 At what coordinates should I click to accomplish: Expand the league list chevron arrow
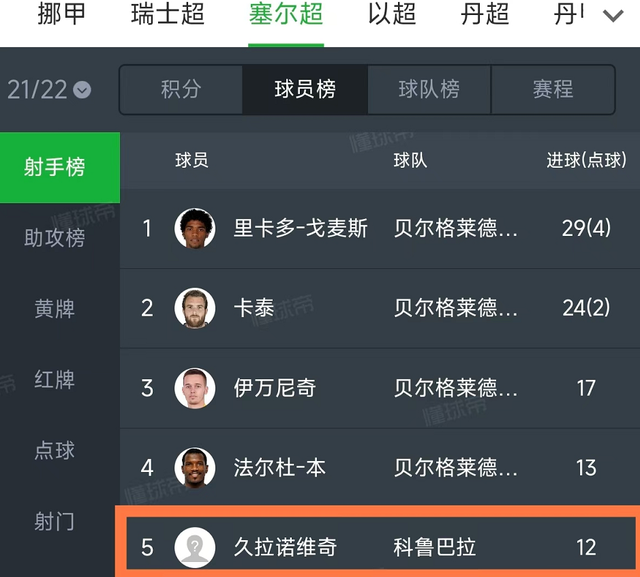pyautogui.click(x=612, y=15)
